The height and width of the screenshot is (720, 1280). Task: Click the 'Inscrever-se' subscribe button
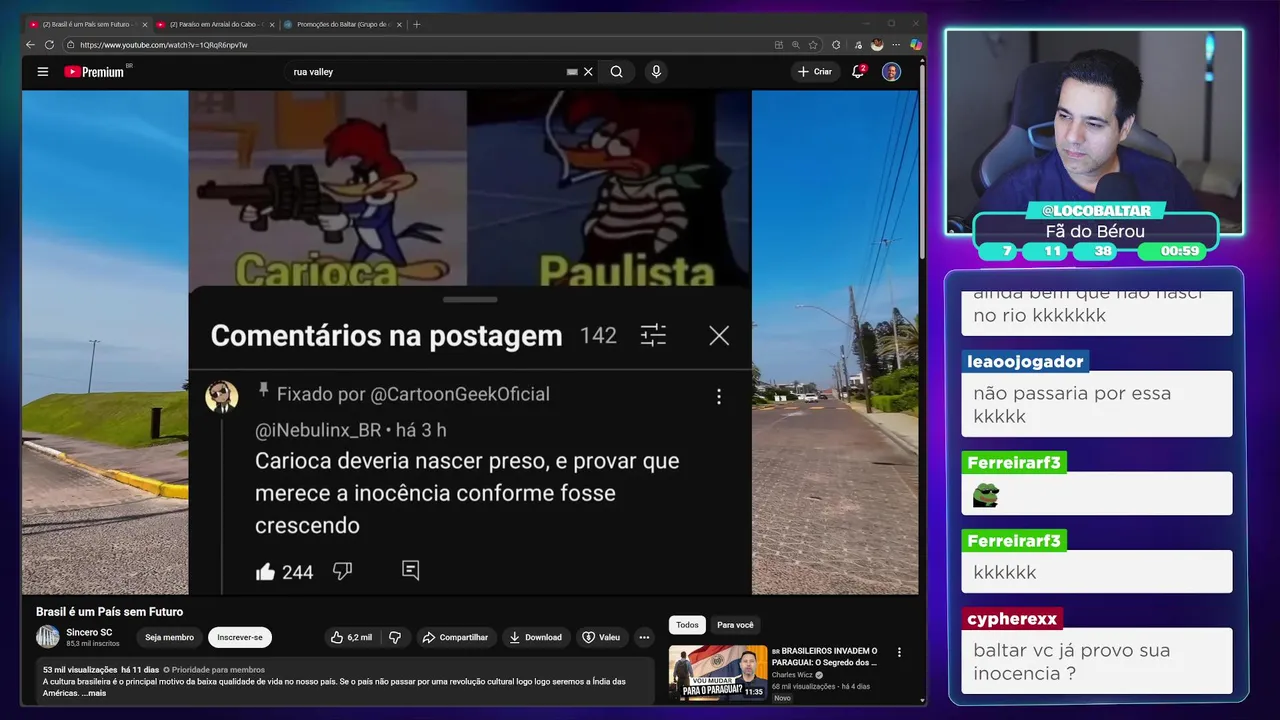click(240, 637)
